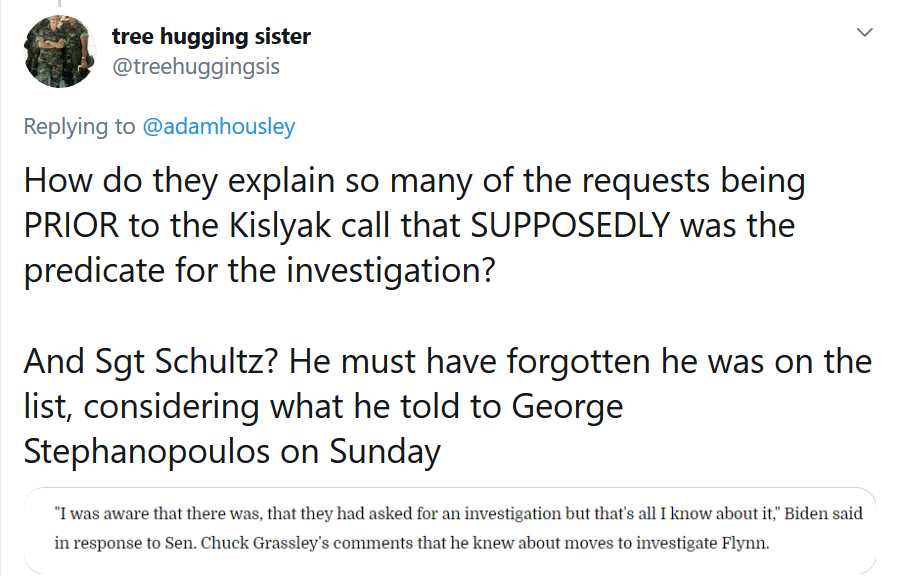
Task: Click the Sgt Schultz paragraph text
Action: pos(440,406)
